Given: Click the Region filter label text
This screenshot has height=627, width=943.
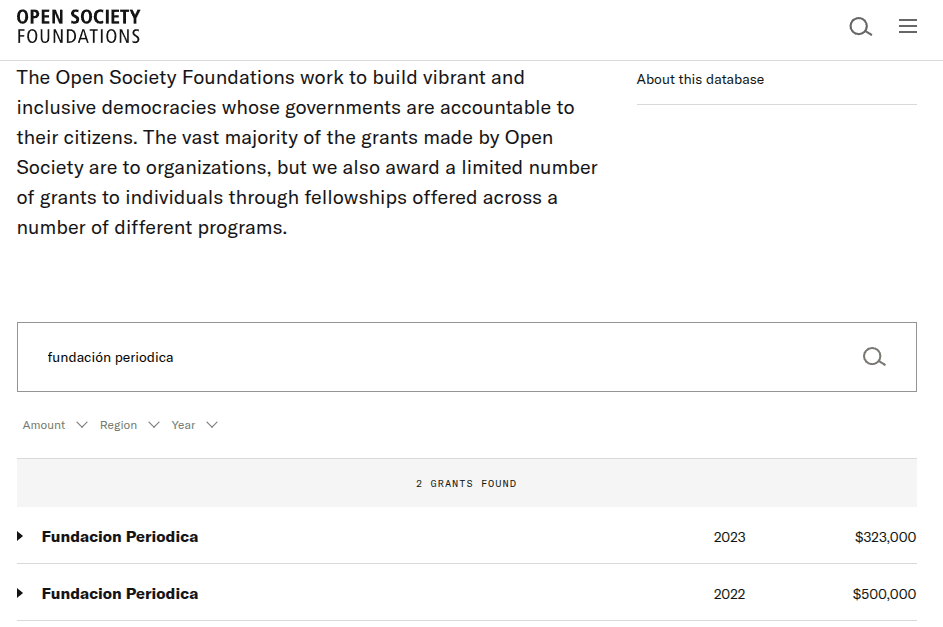Looking at the screenshot, I should coord(118,425).
